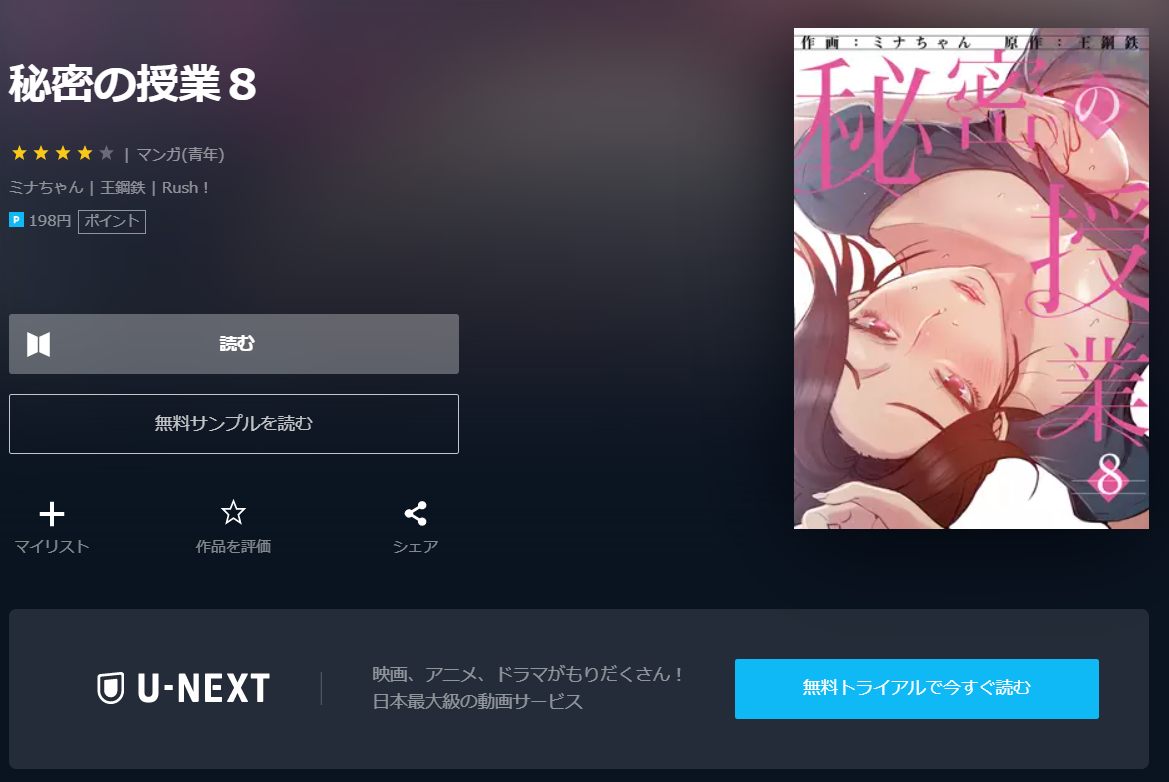Select the fifth grey rating star
Image resolution: width=1169 pixels, height=782 pixels.
click(107, 153)
